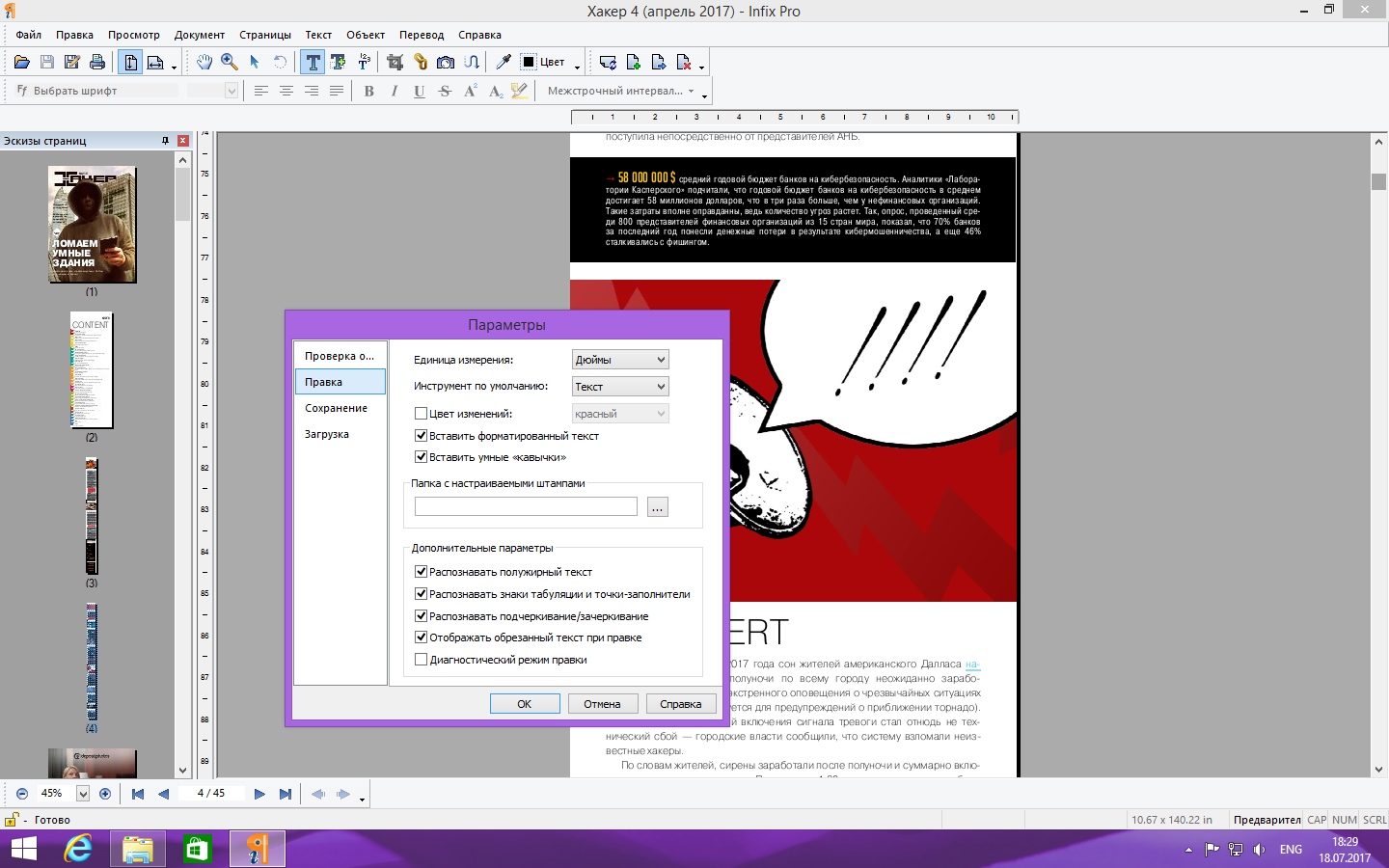Toggle Strikethrough formatting button
The height and width of the screenshot is (868, 1389).
pyautogui.click(x=445, y=91)
